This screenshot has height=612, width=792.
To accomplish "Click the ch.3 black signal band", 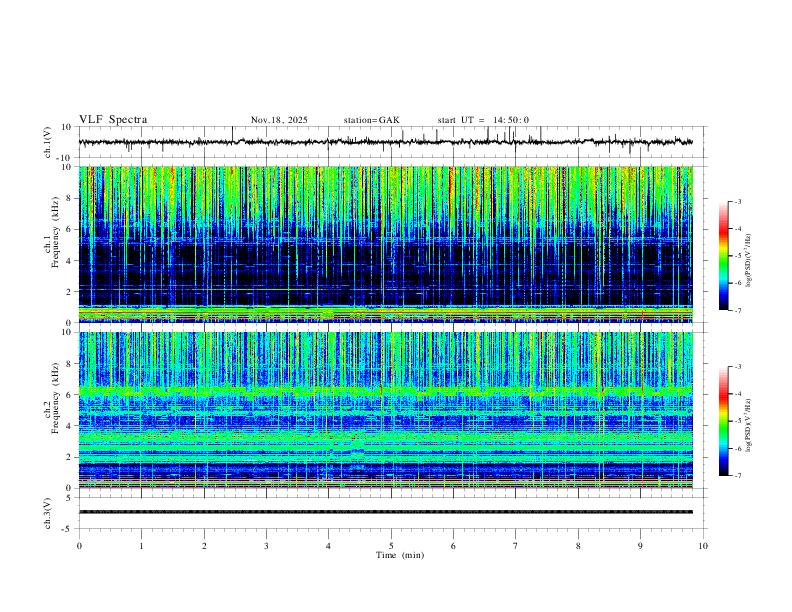I will (x=386, y=512).
